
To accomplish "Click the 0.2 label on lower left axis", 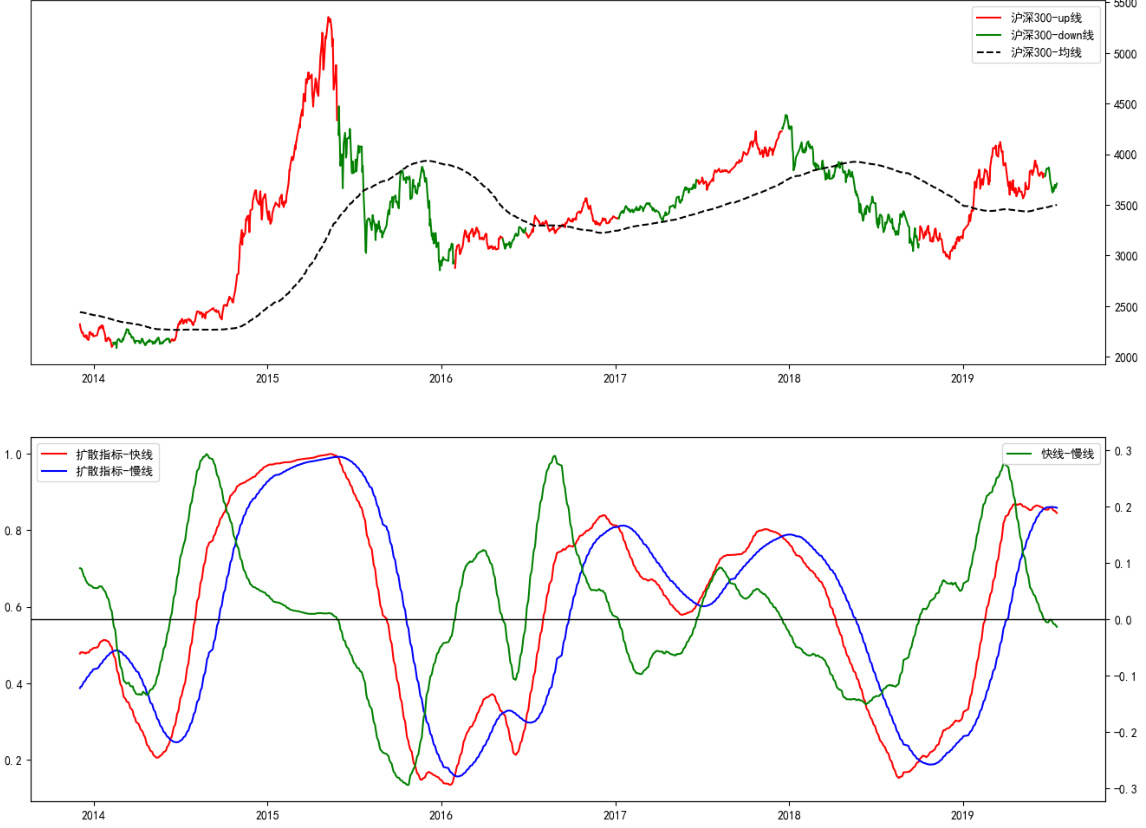I will click(13, 761).
